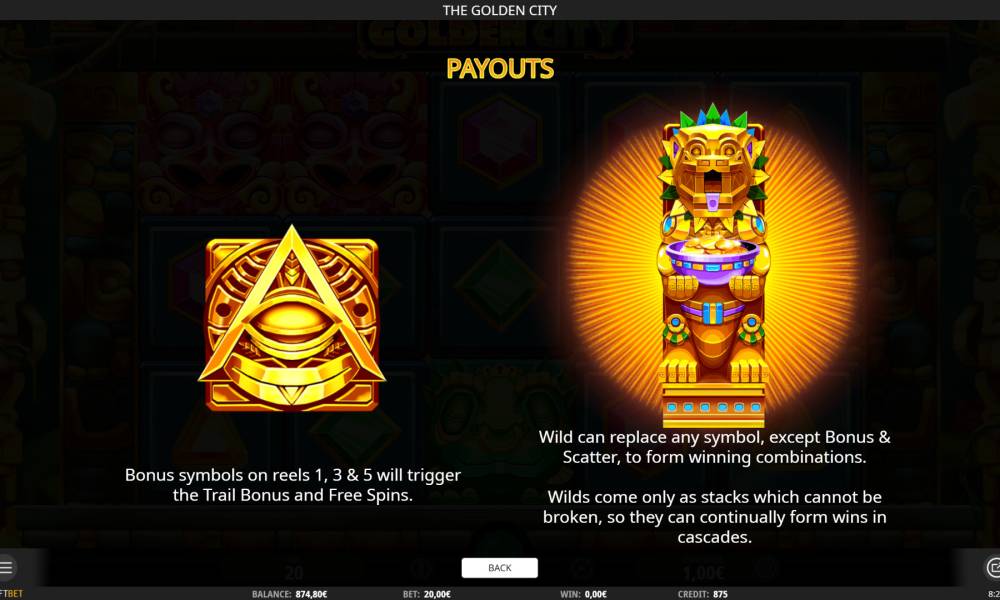Click the clock in the status bar
1000x600 pixels.
pyautogui.click(x=994, y=594)
